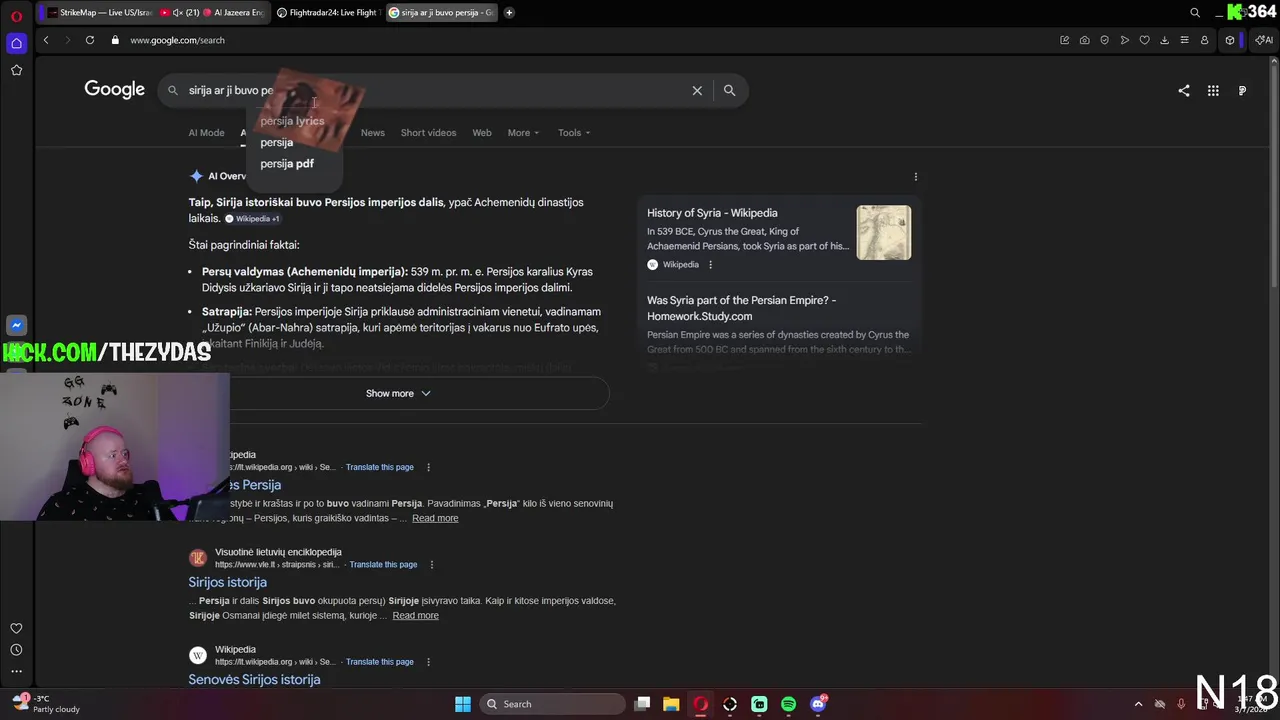Image resolution: width=1280 pixels, height=720 pixels.
Task: Open the Windows Start menu
Action: 463,704
